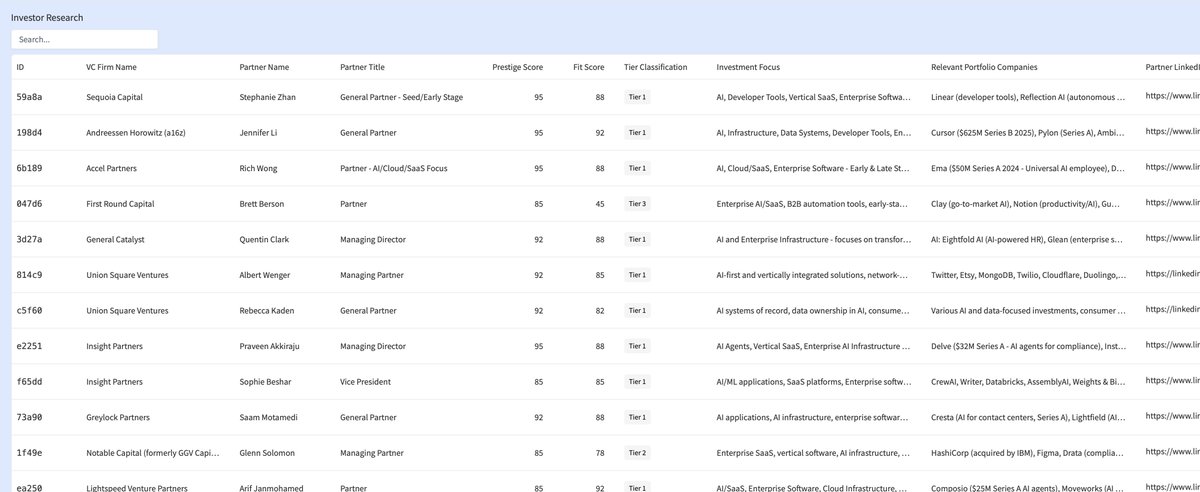Select partner name Rebecca Kaden

267,310
